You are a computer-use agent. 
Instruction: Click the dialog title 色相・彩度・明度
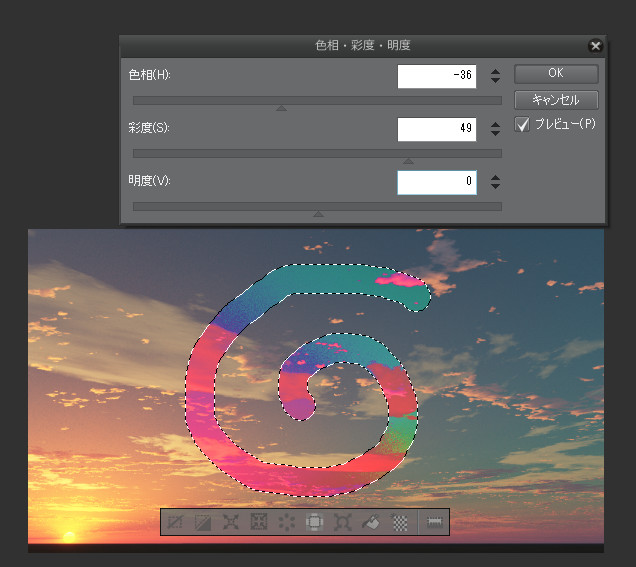coord(363,45)
